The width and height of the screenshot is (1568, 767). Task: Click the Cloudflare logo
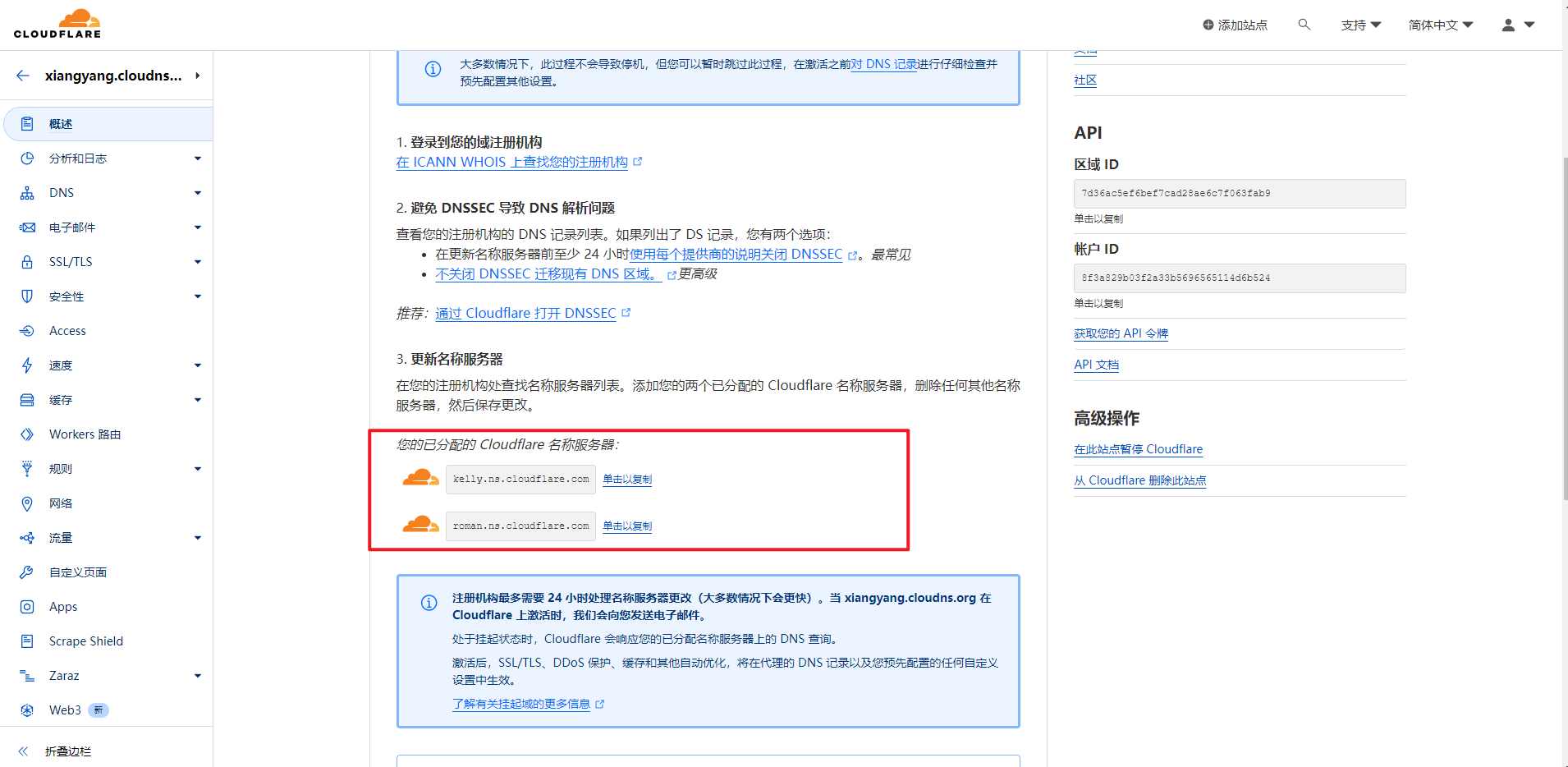(57, 24)
